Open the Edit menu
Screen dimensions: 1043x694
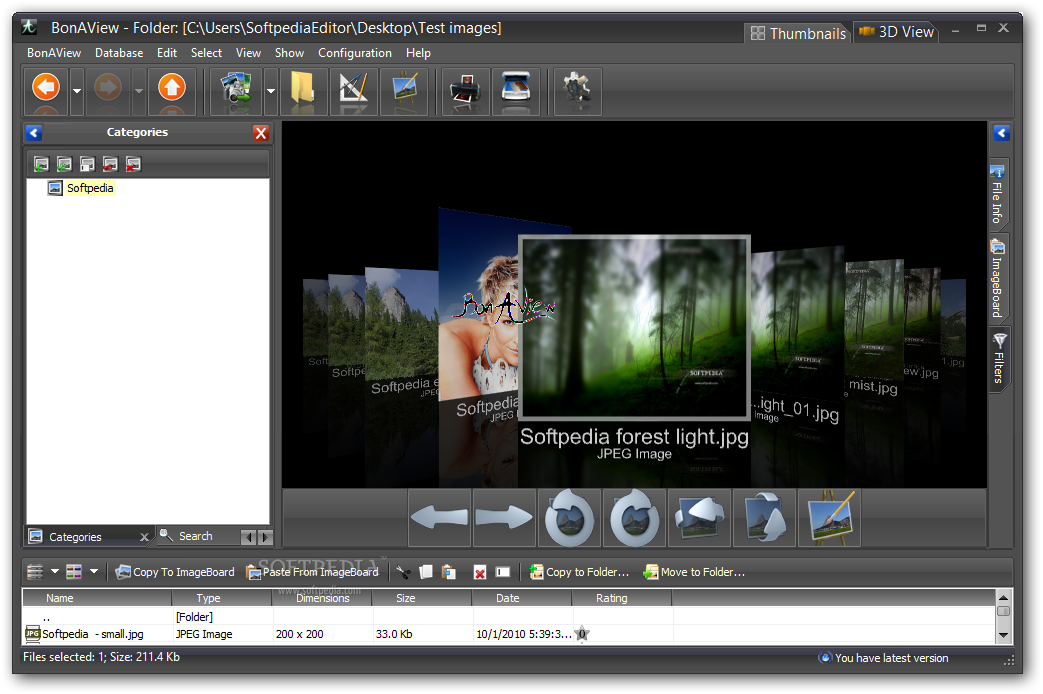coord(166,53)
